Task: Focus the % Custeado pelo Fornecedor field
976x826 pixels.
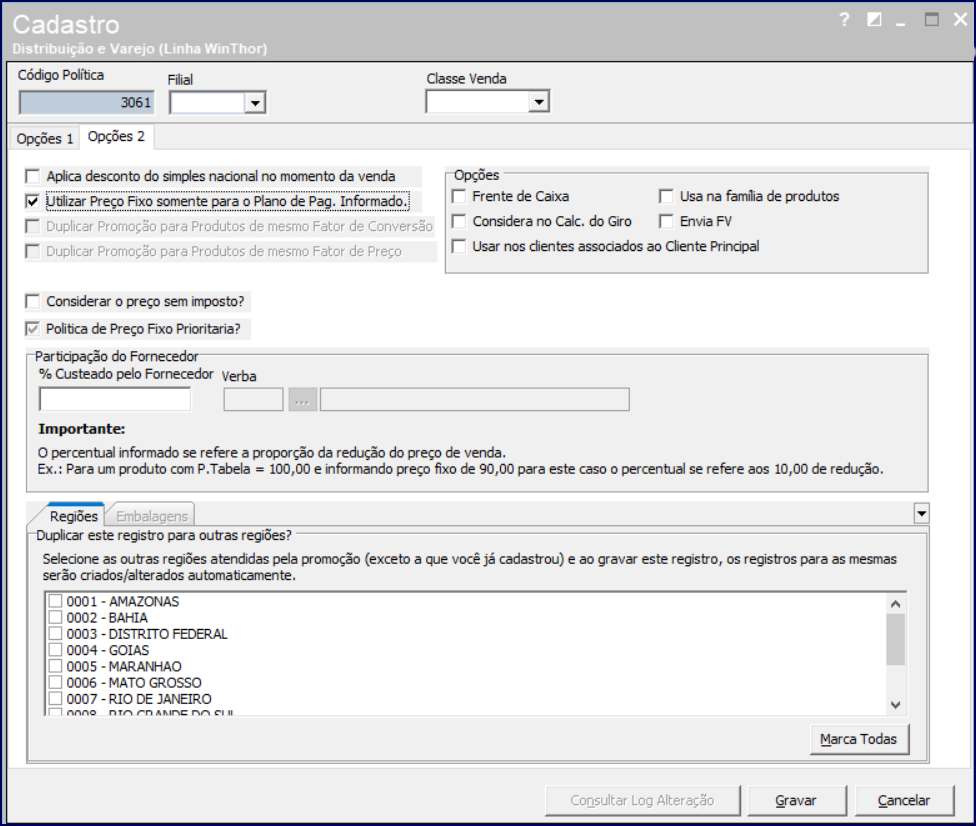Action: [x=115, y=399]
